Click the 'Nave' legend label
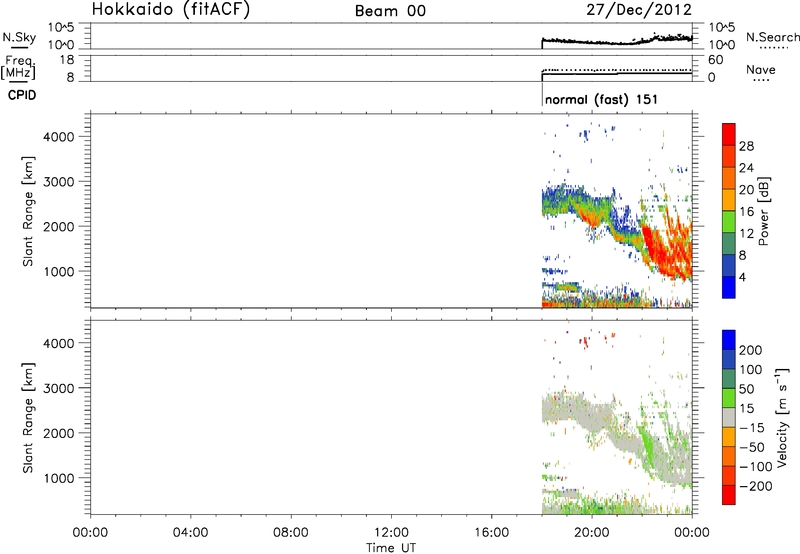The image size is (800, 554). tap(761, 69)
